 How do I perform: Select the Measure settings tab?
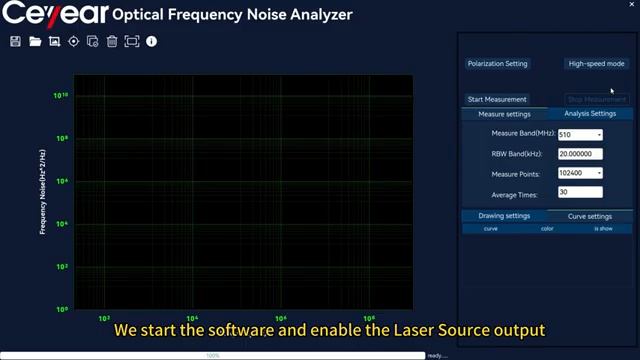tap(504, 114)
